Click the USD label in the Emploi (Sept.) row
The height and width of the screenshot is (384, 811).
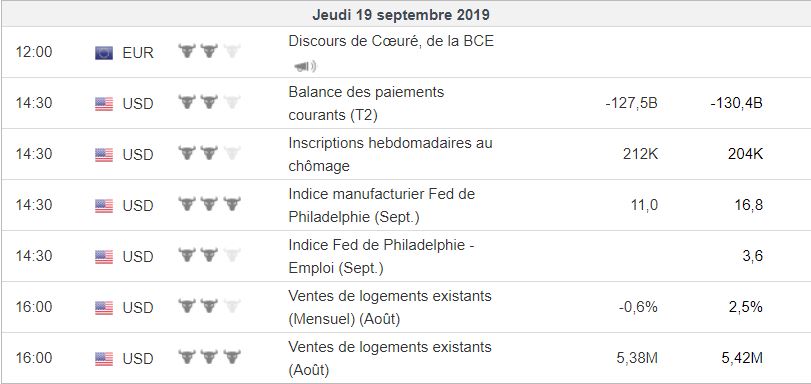138,257
